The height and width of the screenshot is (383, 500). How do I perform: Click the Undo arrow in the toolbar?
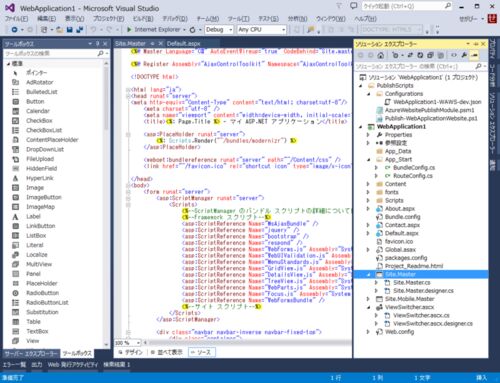pyautogui.click(x=94, y=30)
